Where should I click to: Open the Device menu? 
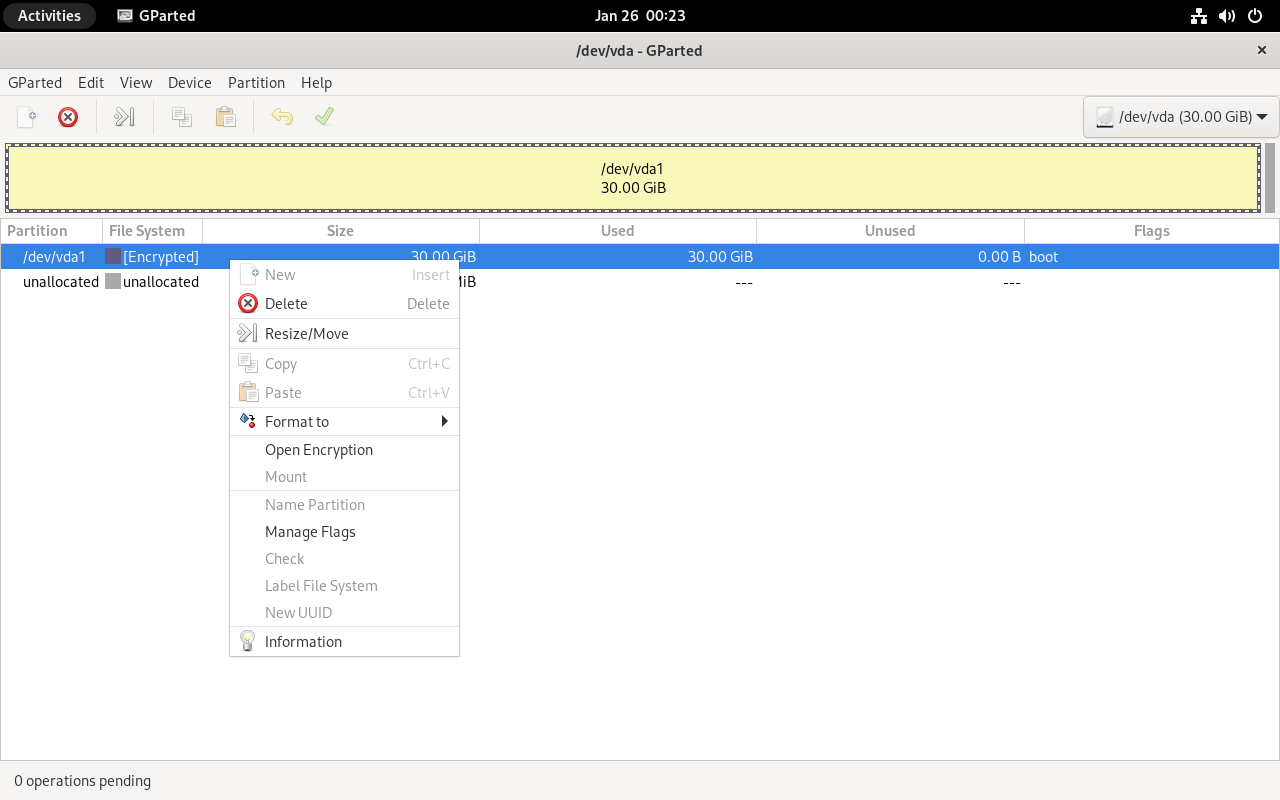[189, 83]
